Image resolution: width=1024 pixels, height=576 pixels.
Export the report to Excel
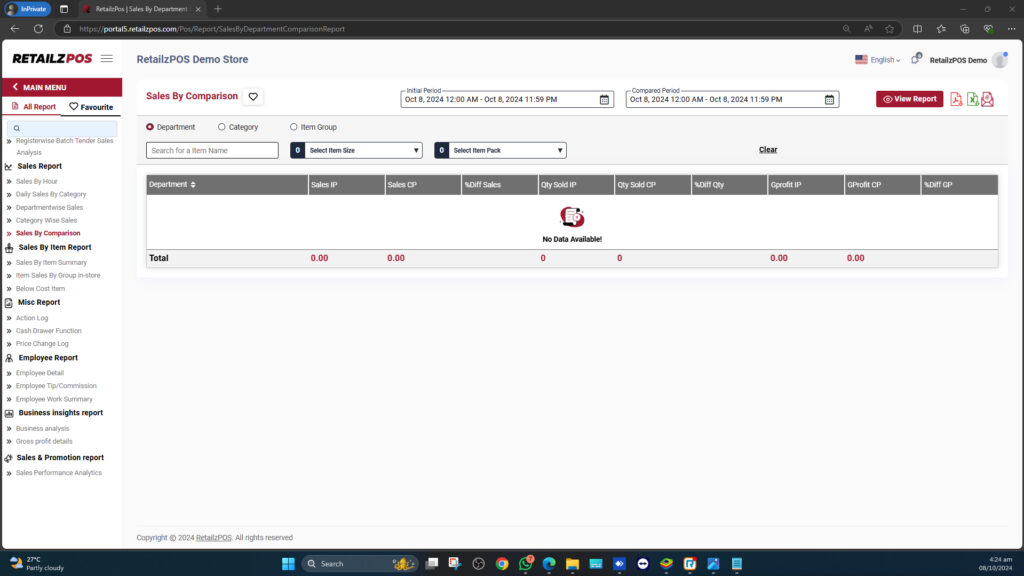(971, 99)
